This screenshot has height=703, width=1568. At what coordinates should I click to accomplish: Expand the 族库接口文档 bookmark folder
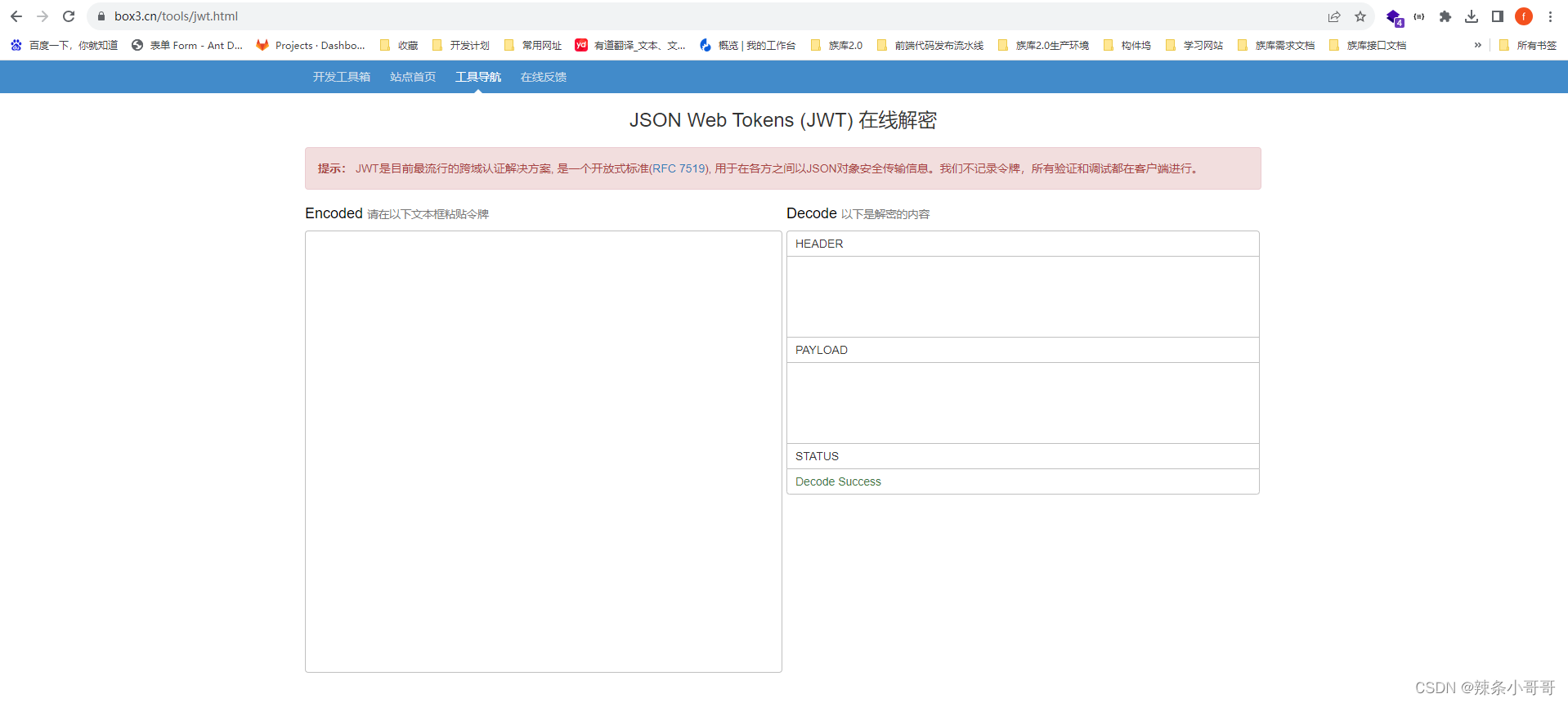[1368, 45]
